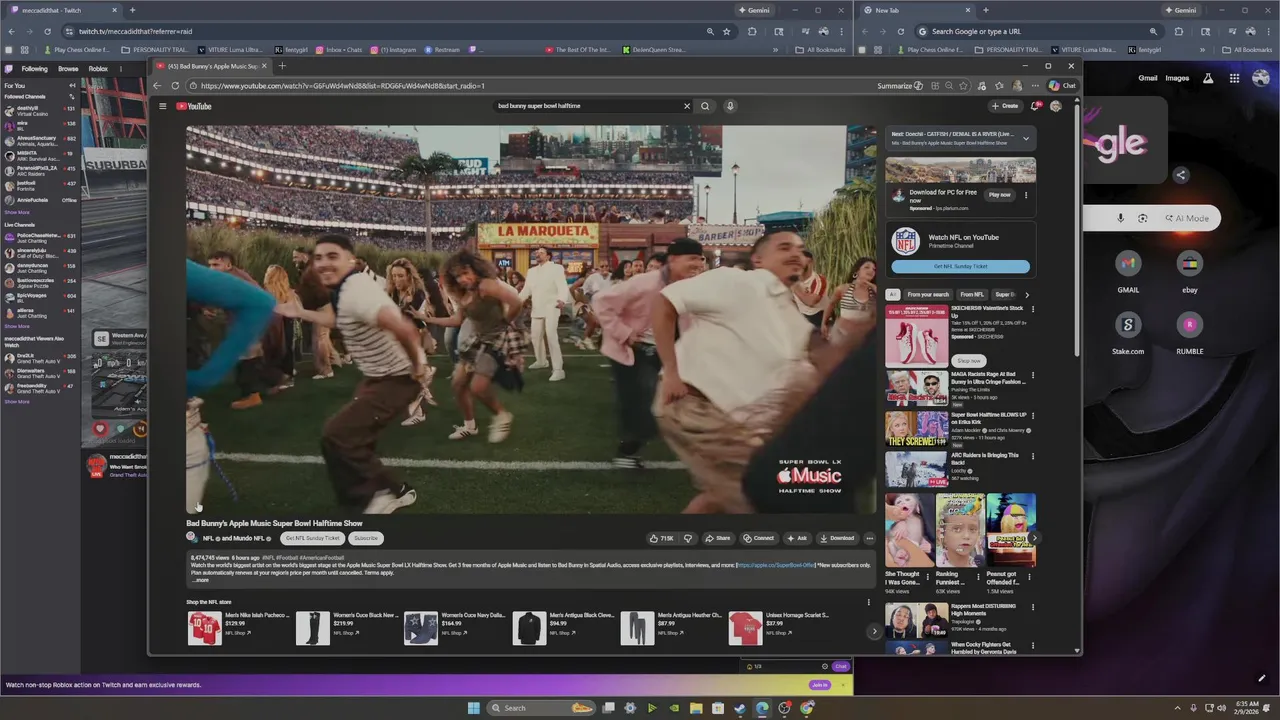Screen dimensions: 1280x720
Task: Open the Stake.com shortcut tile
Action: pyautogui.click(x=1128, y=331)
